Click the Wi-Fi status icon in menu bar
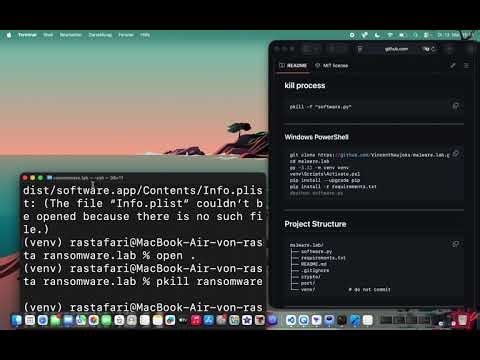 click(x=390, y=35)
